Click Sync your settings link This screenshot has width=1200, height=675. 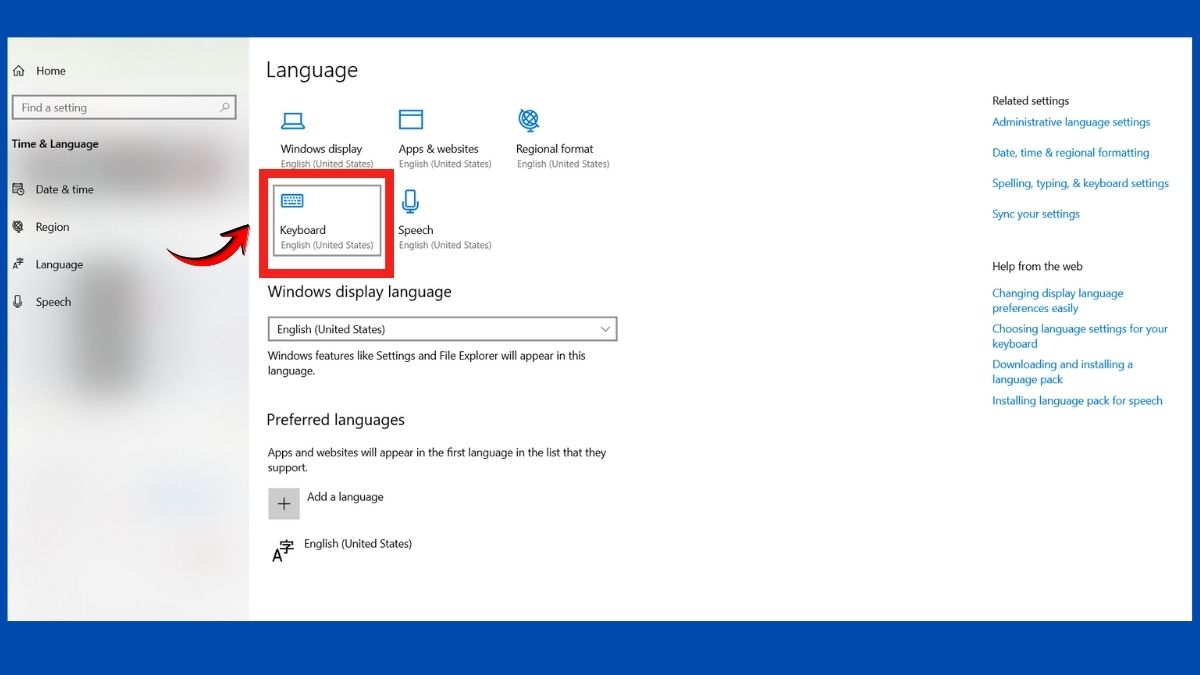click(1036, 214)
